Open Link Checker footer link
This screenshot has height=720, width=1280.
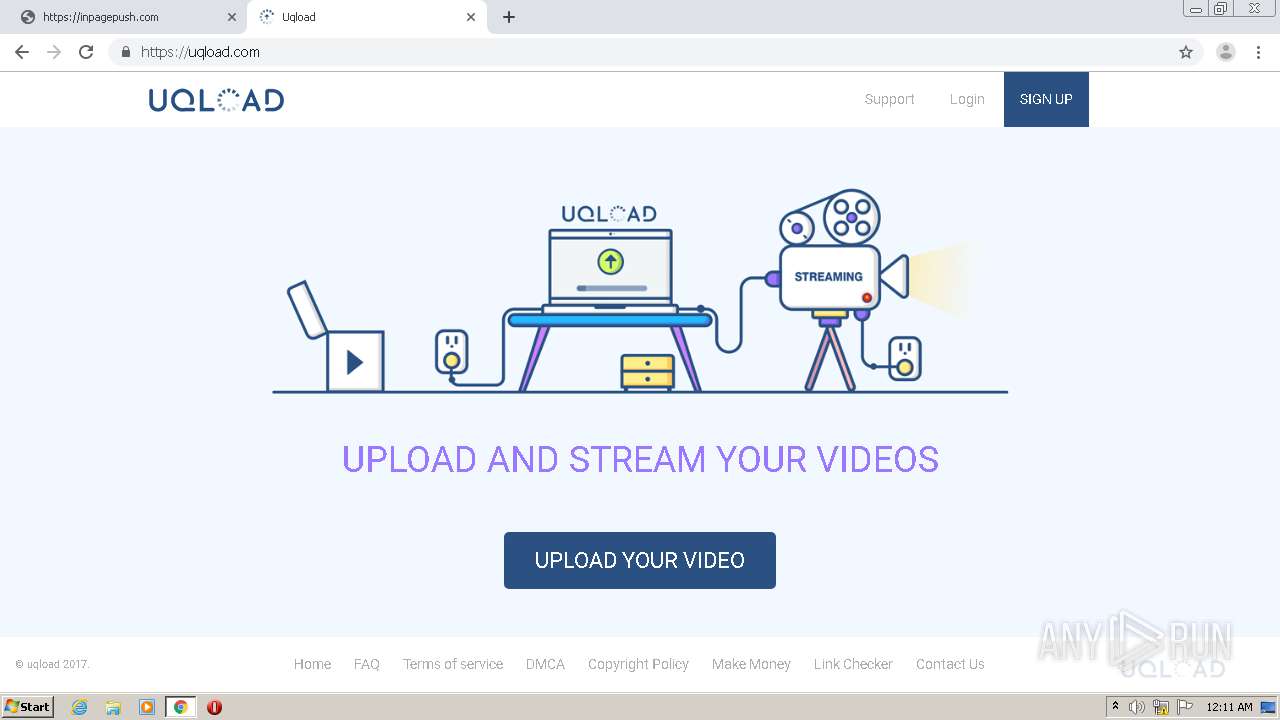(x=853, y=664)
